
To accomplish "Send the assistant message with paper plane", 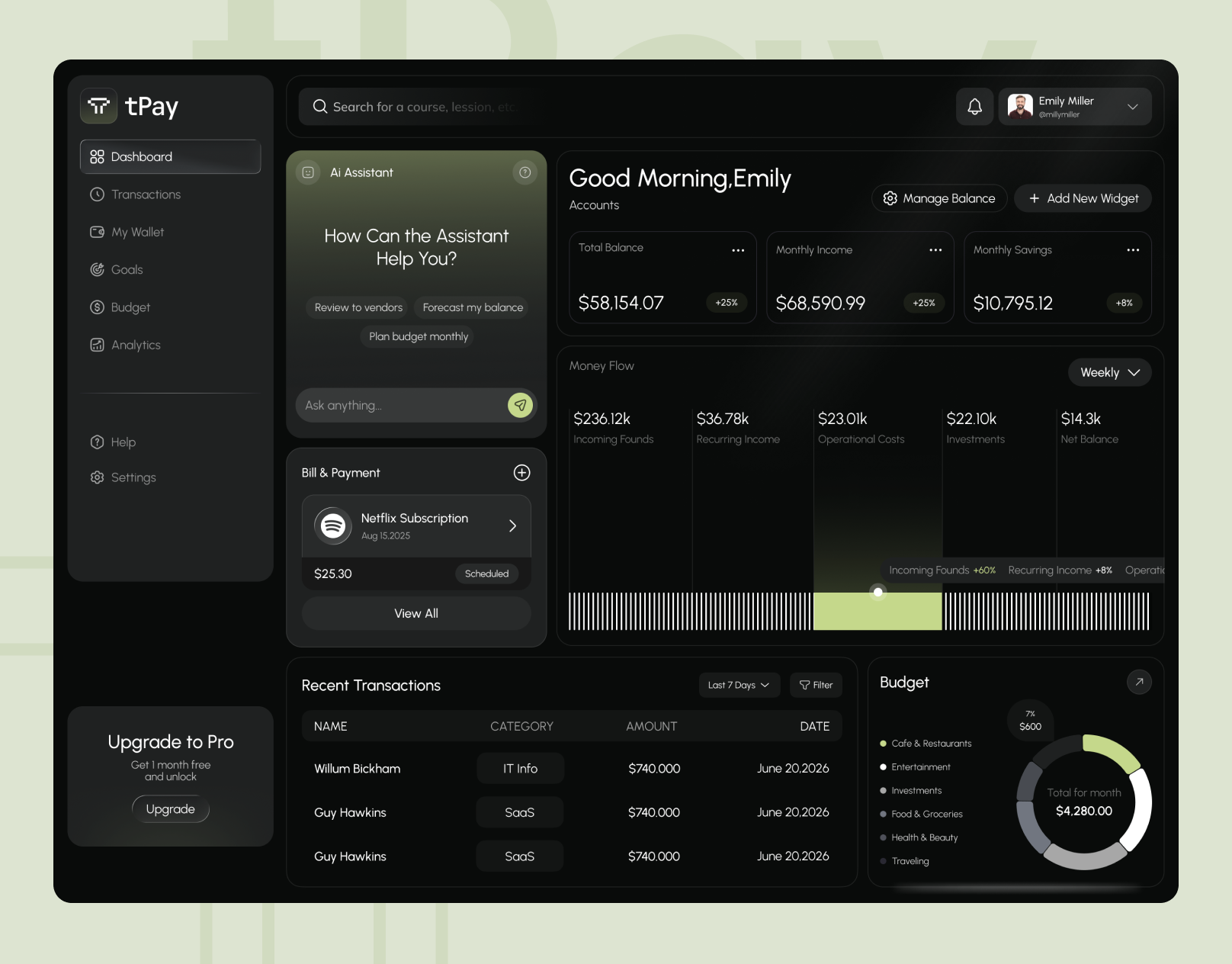I will pos(520,405).
